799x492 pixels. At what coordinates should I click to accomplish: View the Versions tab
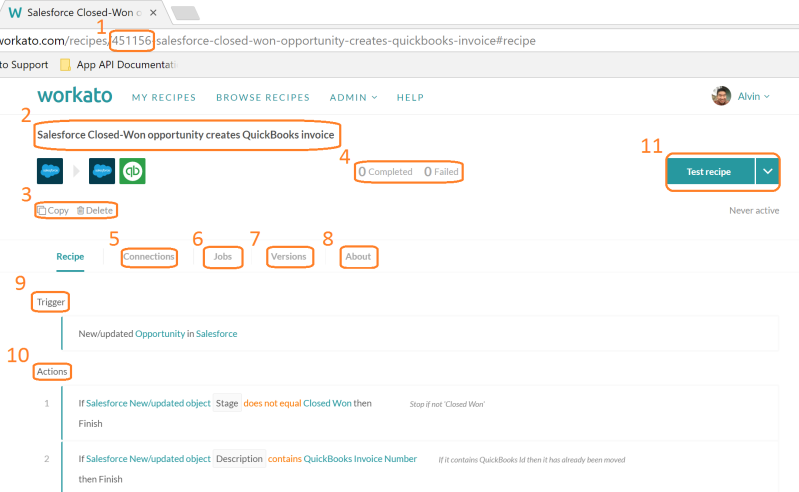[x=289, y=257]
